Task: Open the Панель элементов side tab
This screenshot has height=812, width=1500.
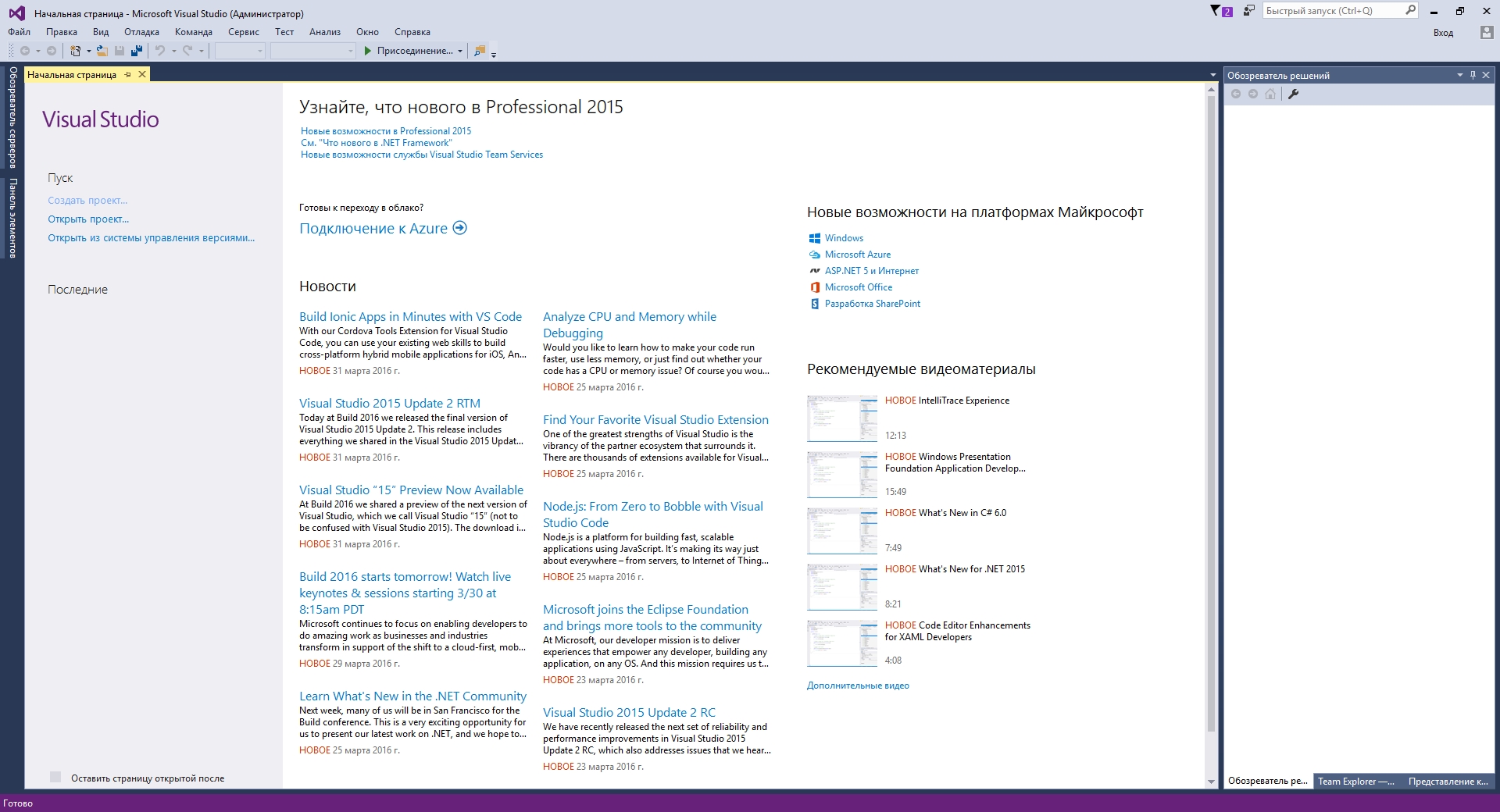Action: [x=12, y=218]
